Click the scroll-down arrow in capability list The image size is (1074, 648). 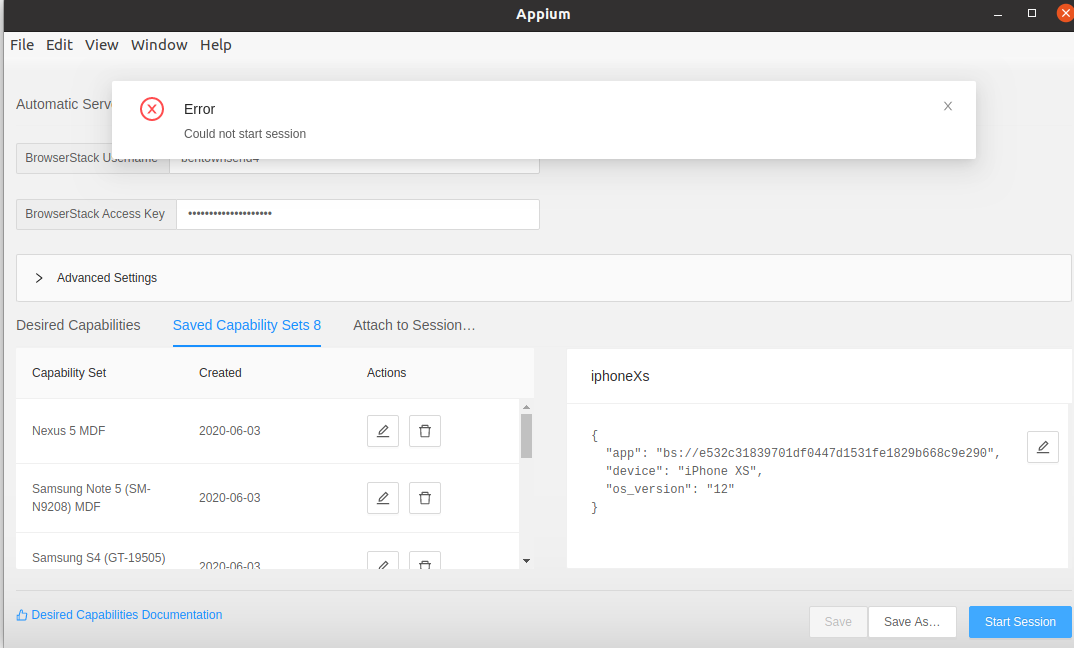coord(526,561)
